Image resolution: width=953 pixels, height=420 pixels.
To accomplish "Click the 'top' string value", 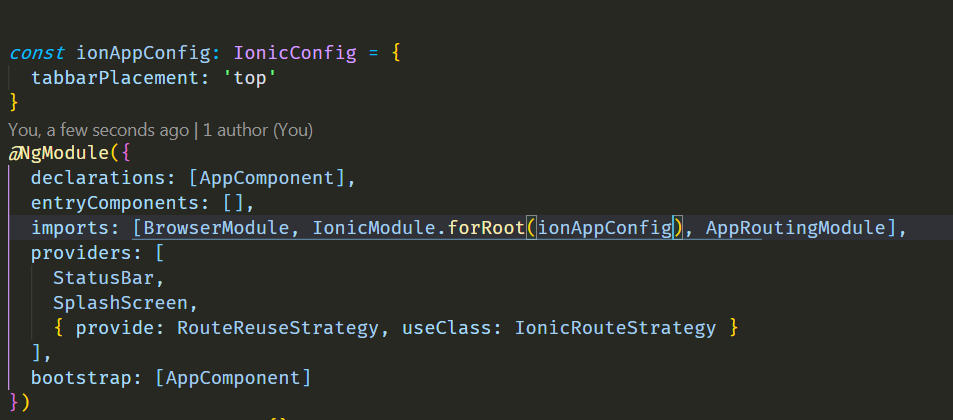I will (251, 78).
